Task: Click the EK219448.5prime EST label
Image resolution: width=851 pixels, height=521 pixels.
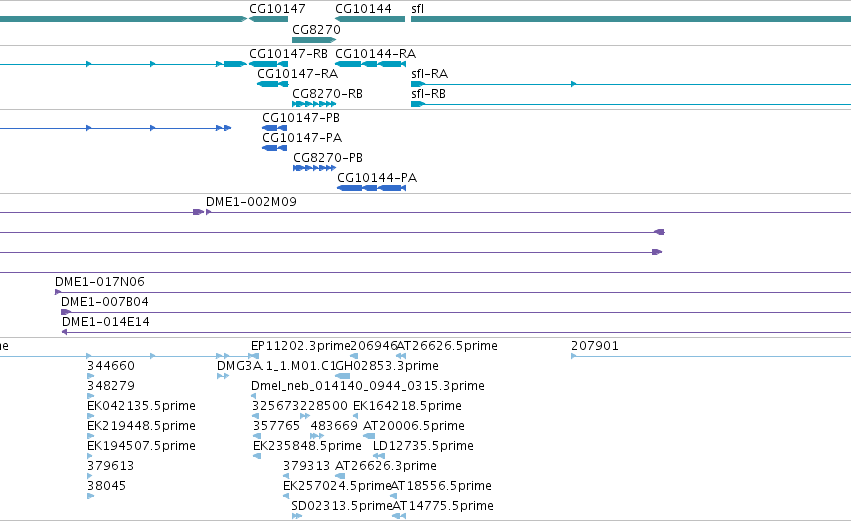Action: 141,426
